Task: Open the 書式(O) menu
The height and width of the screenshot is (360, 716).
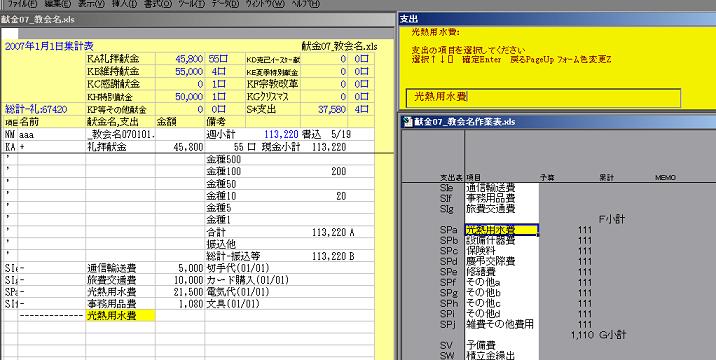Action: coord(158,4)
